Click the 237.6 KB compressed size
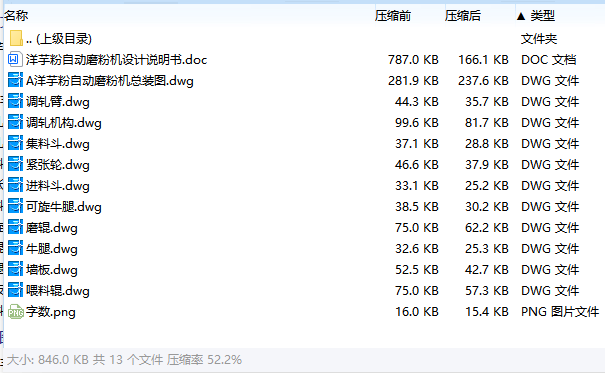This screenshot has height=373, width=605. pos(483,81)
